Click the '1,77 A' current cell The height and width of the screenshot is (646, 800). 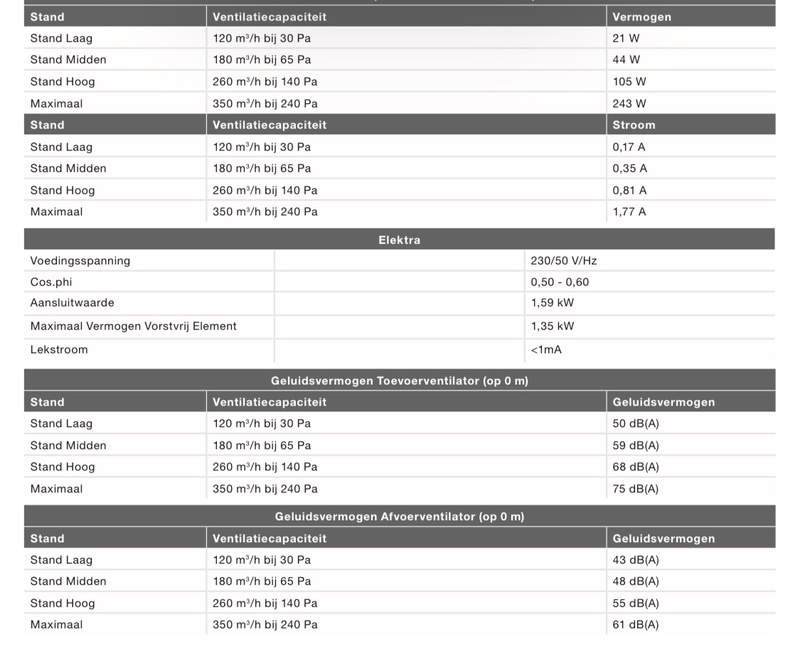629,212
